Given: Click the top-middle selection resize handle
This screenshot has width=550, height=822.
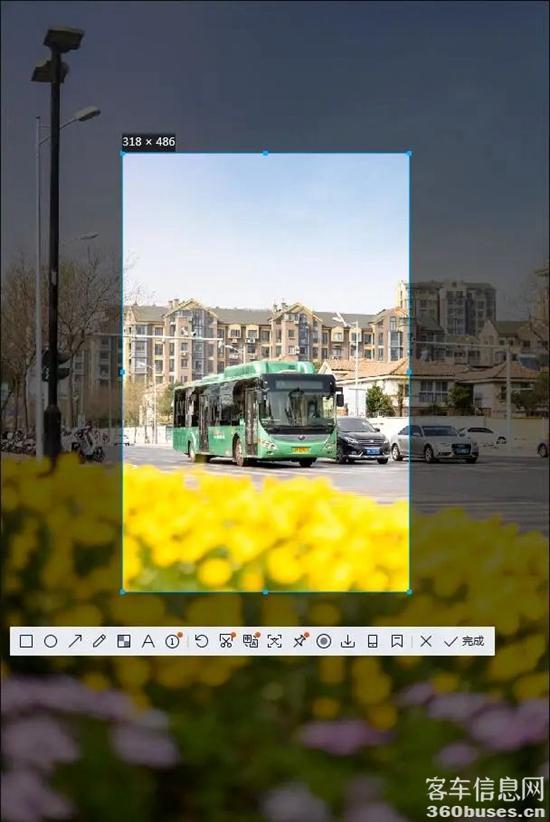Looking at the screenshot, I should 265,153.
